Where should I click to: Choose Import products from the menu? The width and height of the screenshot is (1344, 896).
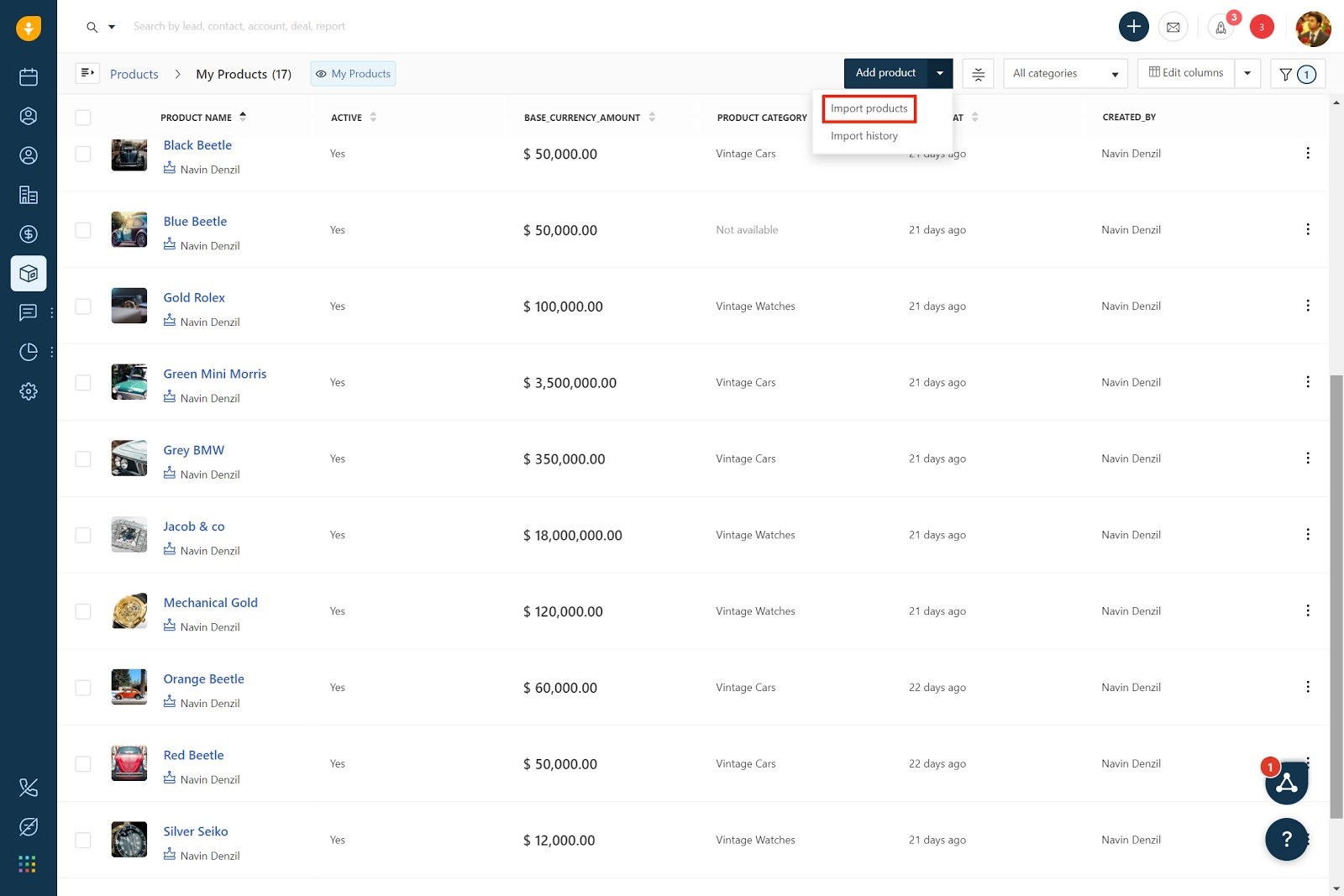868,108
